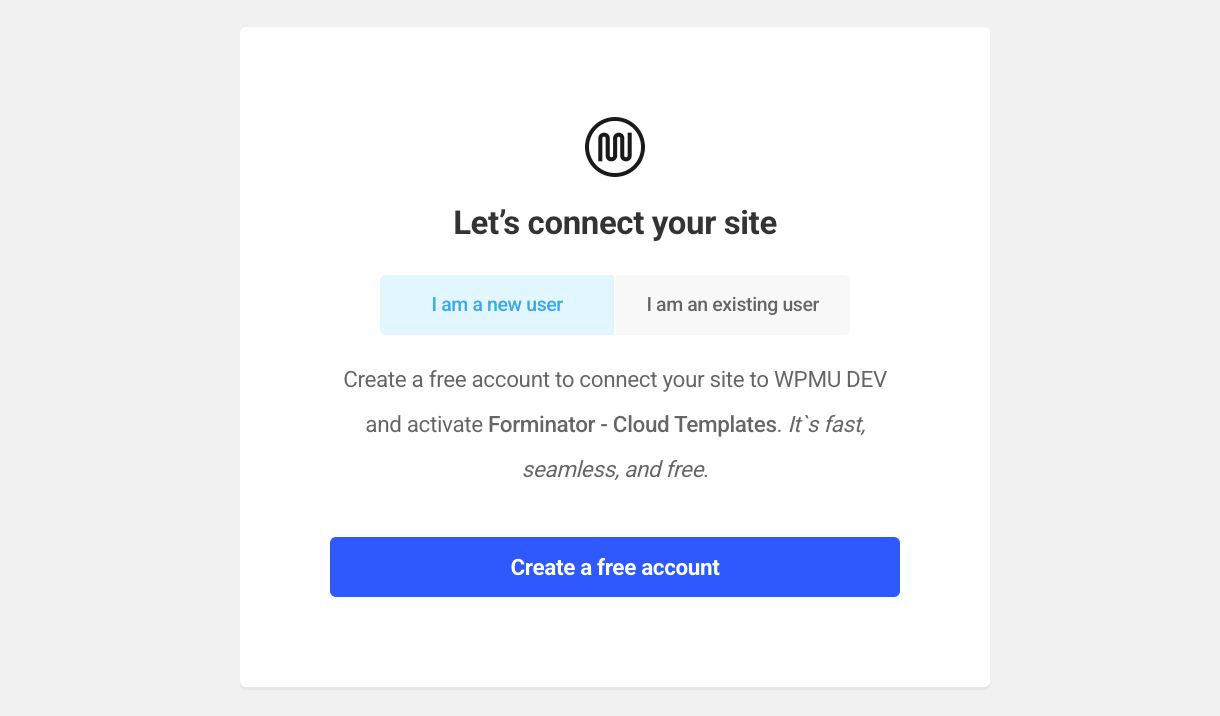Choose the existing user segment control
Viewport: 1220px width, 716px height.
[x=732, y=304]
